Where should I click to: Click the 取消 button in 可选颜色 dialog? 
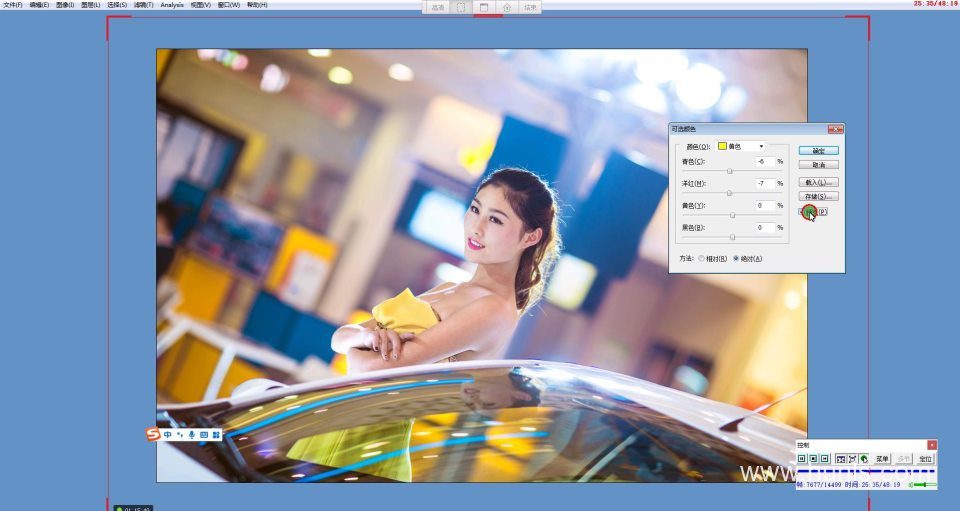coord(819,165)
